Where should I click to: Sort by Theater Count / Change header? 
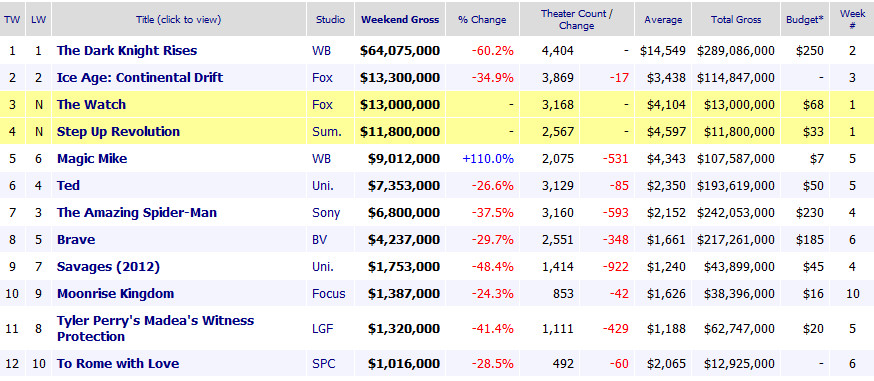click(576, 19)
